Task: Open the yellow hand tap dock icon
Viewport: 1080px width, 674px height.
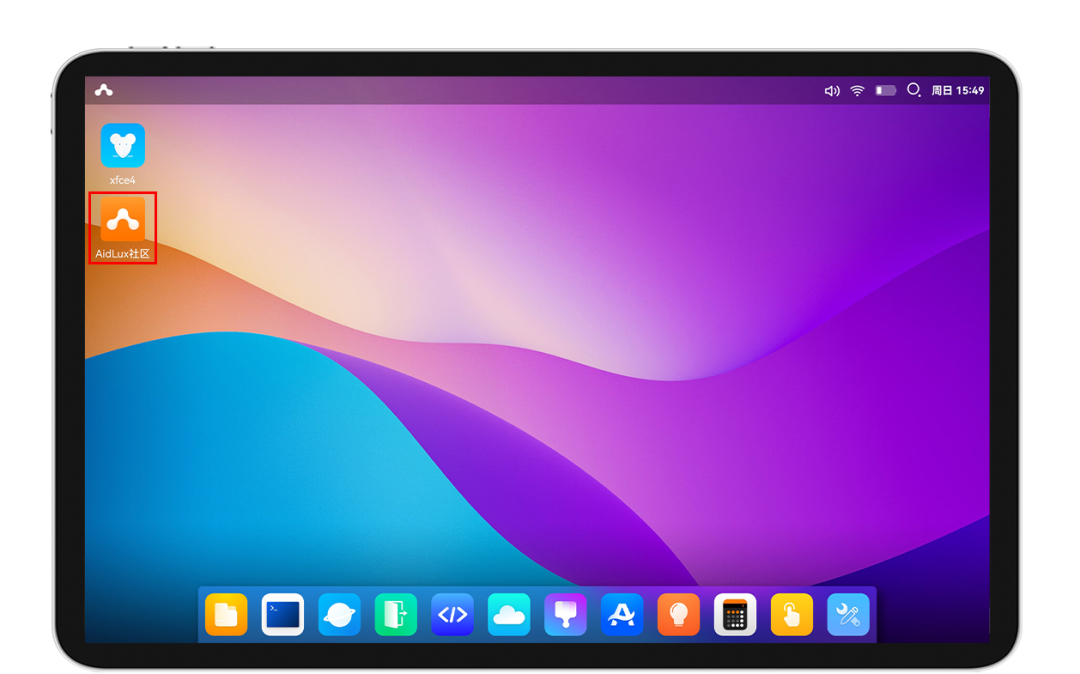Action: [791, 614]
